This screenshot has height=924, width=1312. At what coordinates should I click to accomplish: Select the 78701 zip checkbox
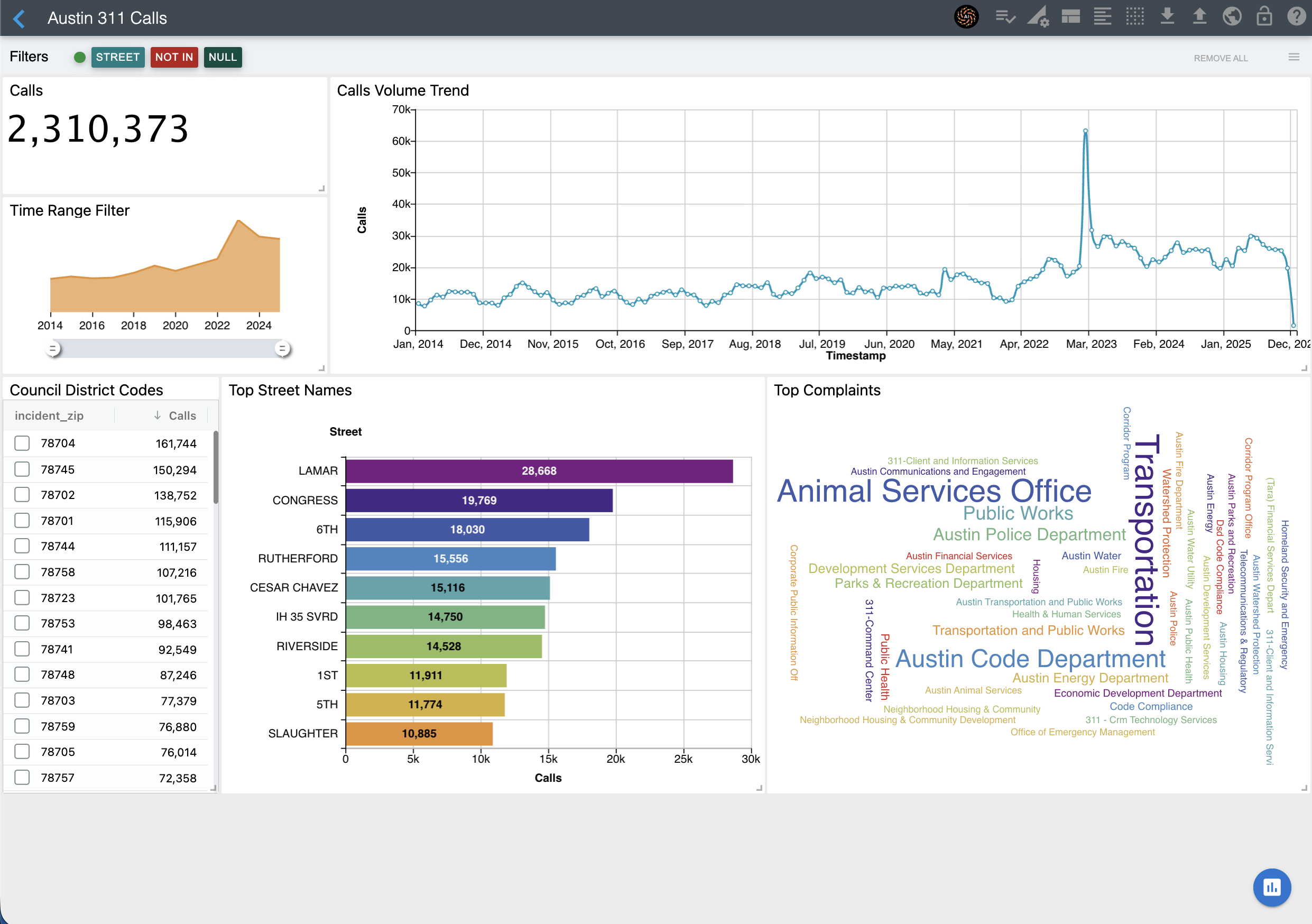point(22,521)
